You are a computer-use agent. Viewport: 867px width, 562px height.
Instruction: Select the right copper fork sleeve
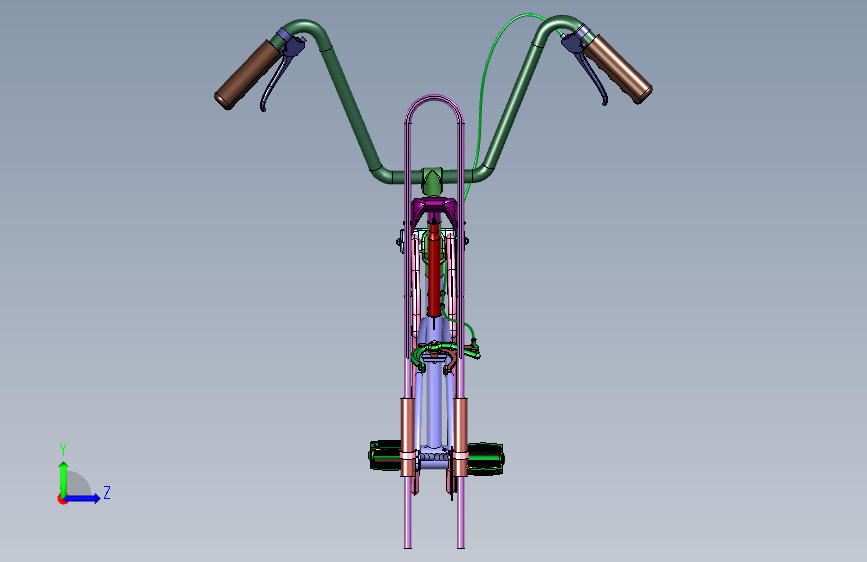point(461,437)
